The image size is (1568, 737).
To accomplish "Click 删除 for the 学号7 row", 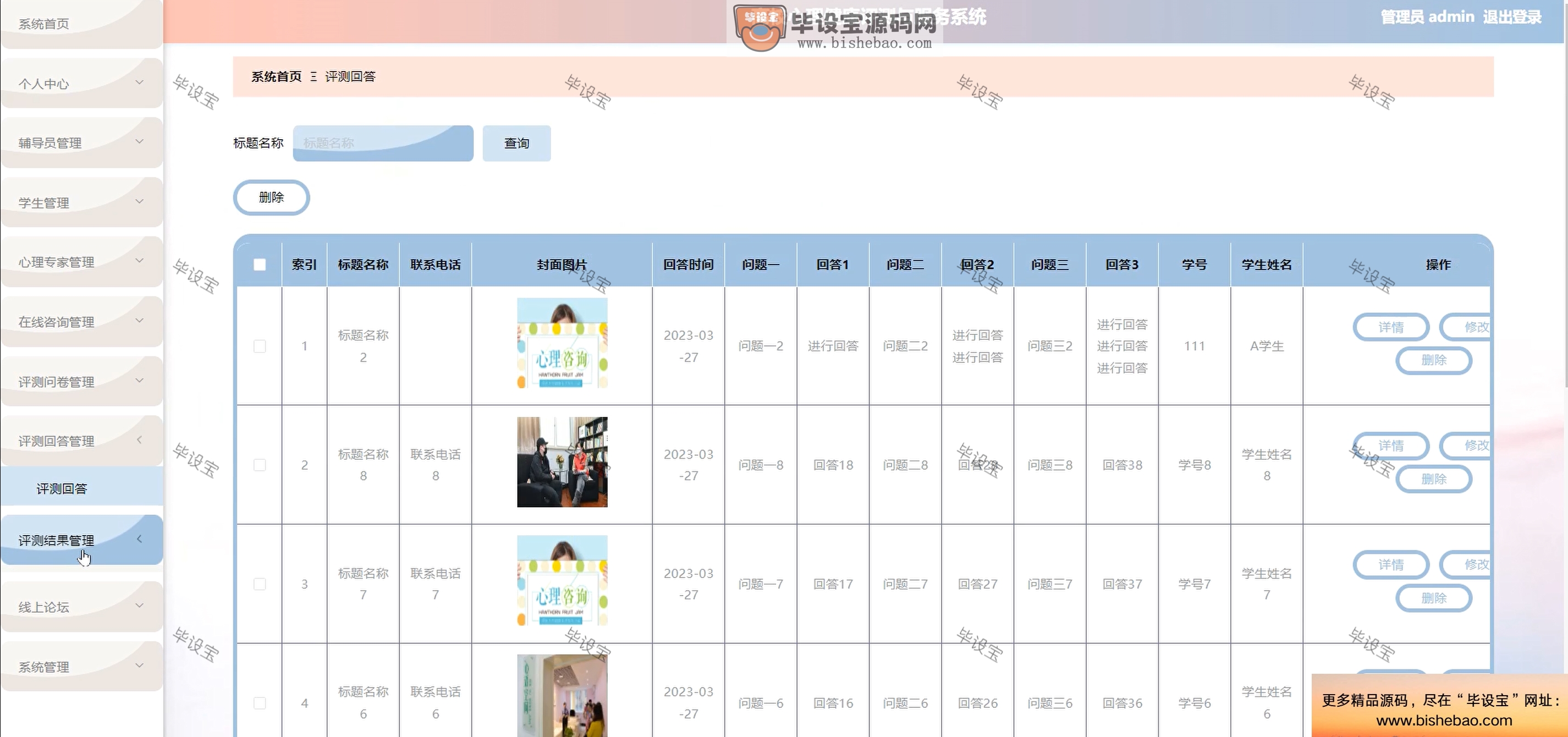I will 1433,598.
